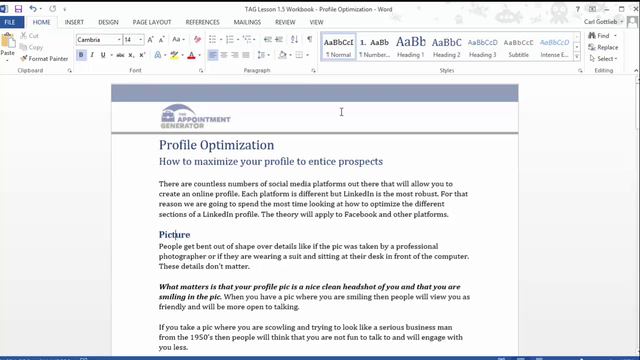Decrease paragraph indent
This screenshot has height=360, width=640.
[268, 40]
